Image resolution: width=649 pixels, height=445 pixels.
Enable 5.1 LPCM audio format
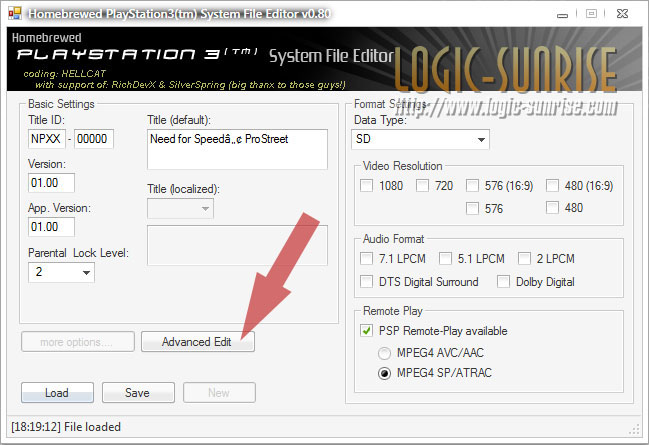pyautogui.click(x=445, y=258)
